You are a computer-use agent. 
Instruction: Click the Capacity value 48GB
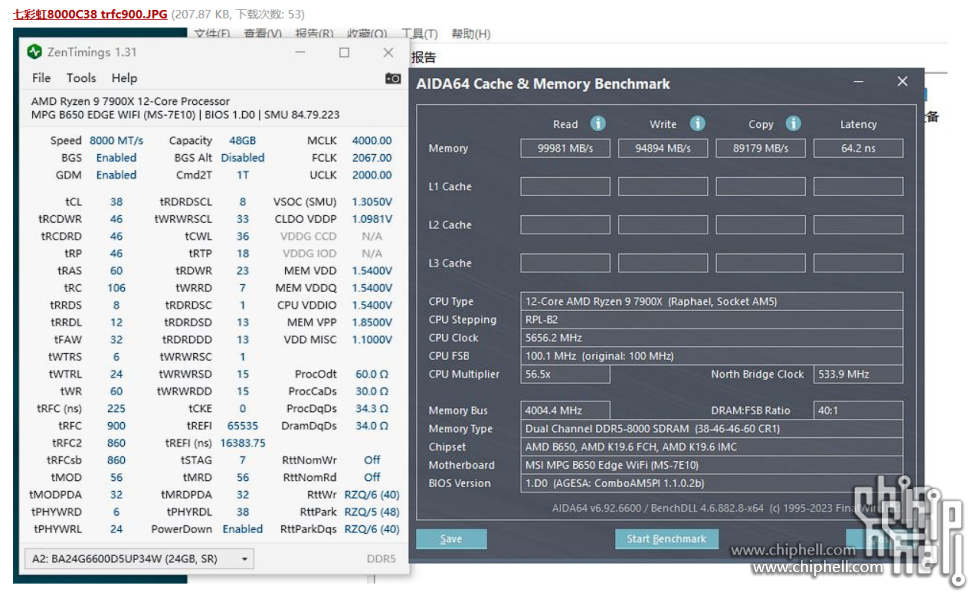click(x=242, y=141)
